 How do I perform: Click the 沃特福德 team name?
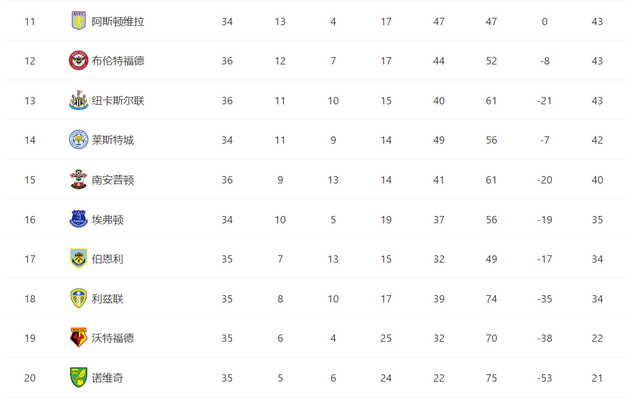[x=112, y=338]
